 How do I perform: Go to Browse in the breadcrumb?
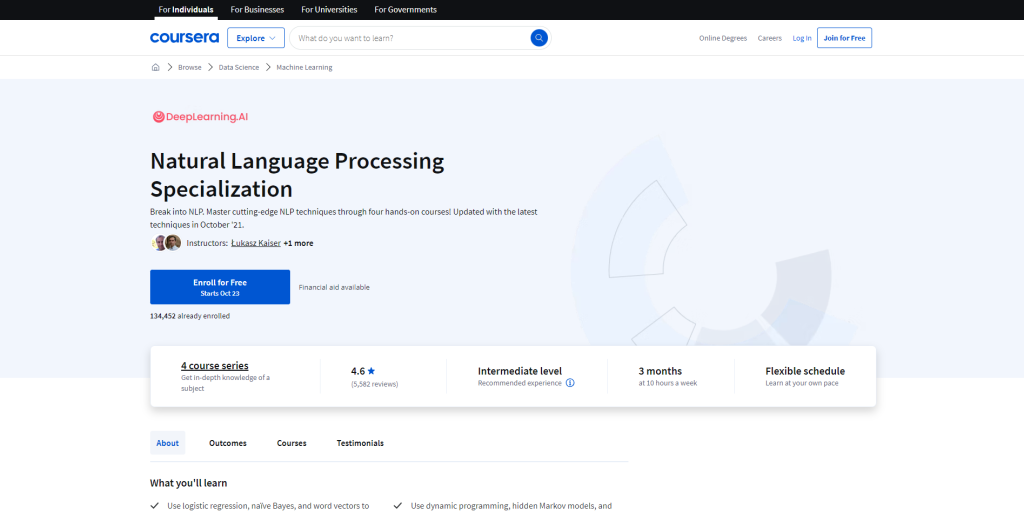point(189,67)
